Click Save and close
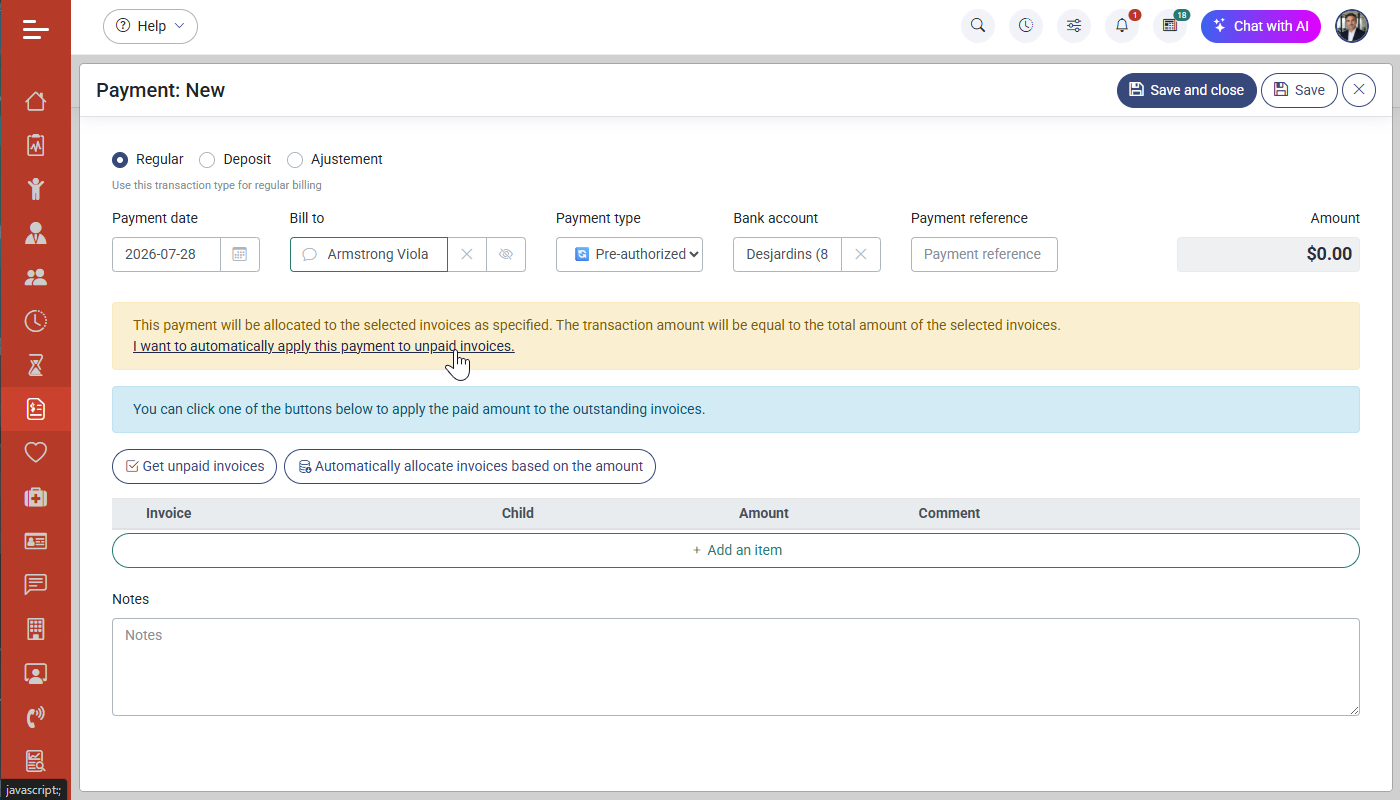1400x800 pixels. click(1186, 90)
